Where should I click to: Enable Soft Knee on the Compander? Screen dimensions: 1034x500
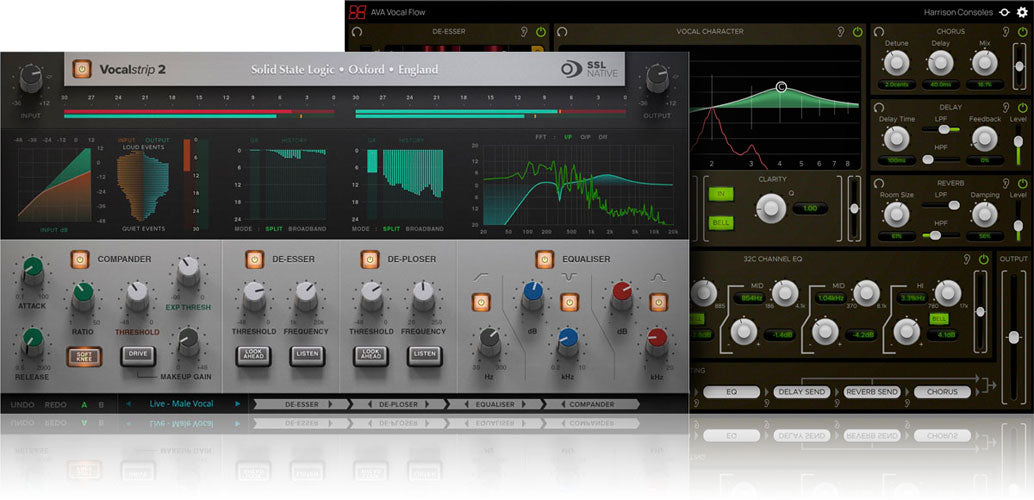pos(84,356)
